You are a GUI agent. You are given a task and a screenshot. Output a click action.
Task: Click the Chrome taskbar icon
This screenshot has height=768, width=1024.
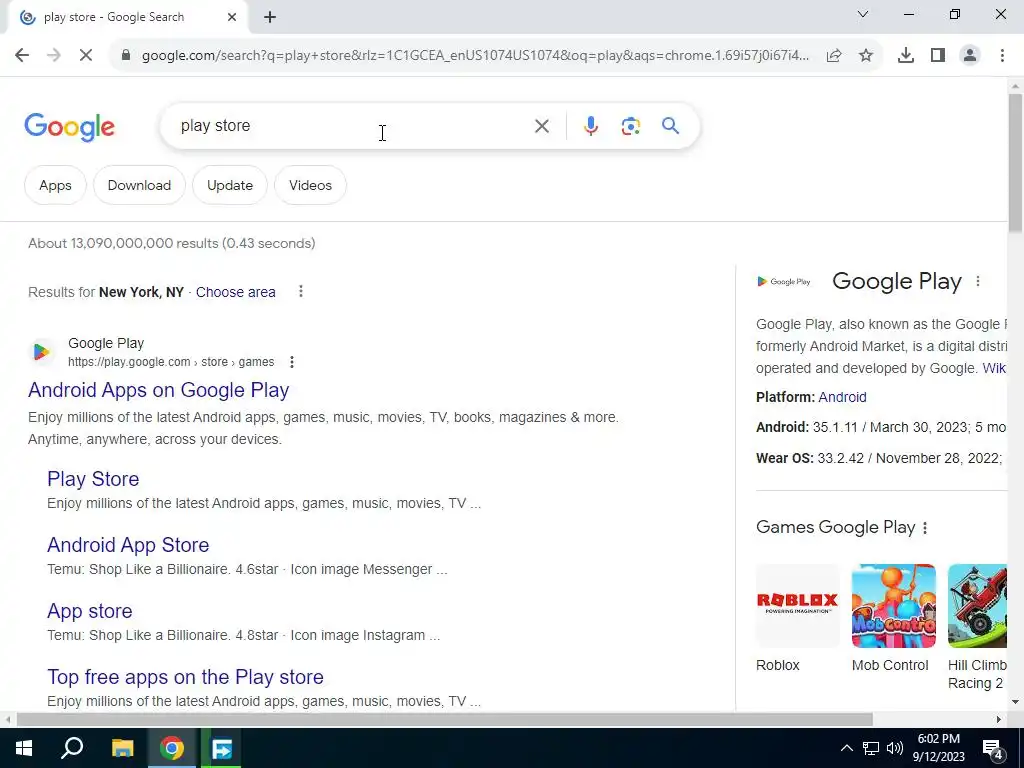tap(172, 748)
